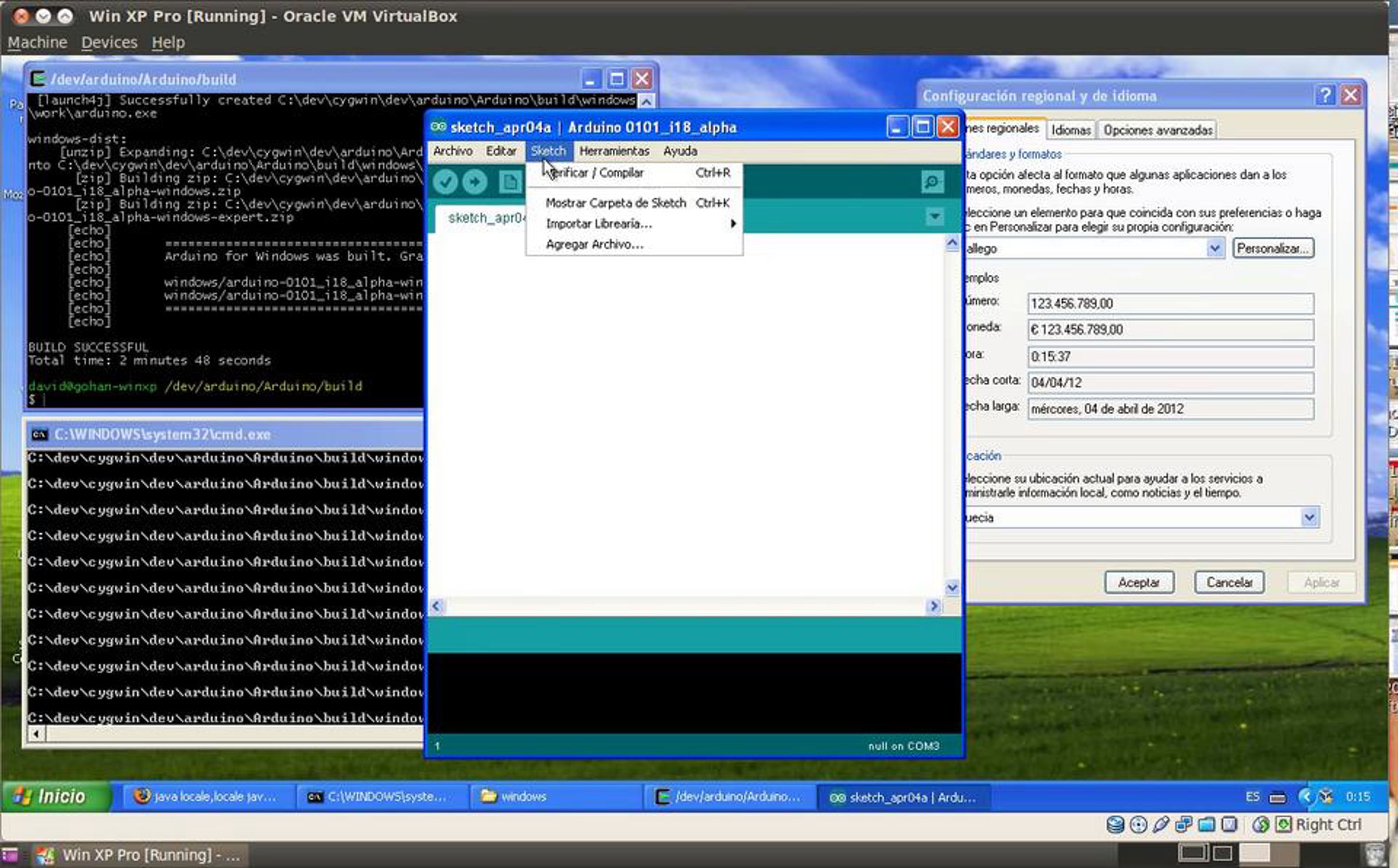The image size is (1398, 868).
Task: Click the Arduino Verify checkmark button
Action: pyautogui.click(x=446, y=182)
